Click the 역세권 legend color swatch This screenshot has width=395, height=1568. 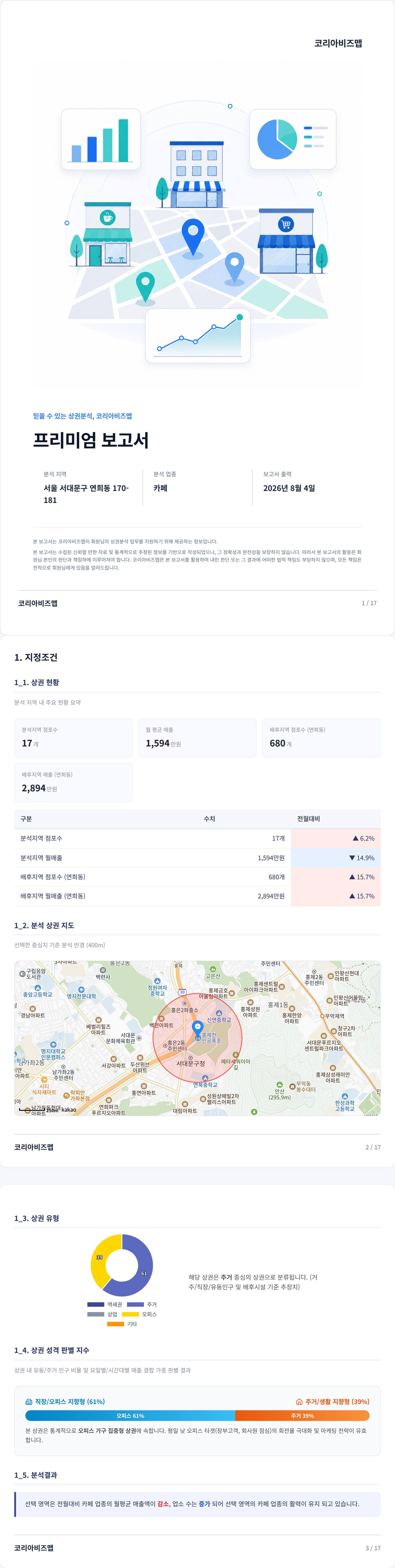tap(96, 1305)
